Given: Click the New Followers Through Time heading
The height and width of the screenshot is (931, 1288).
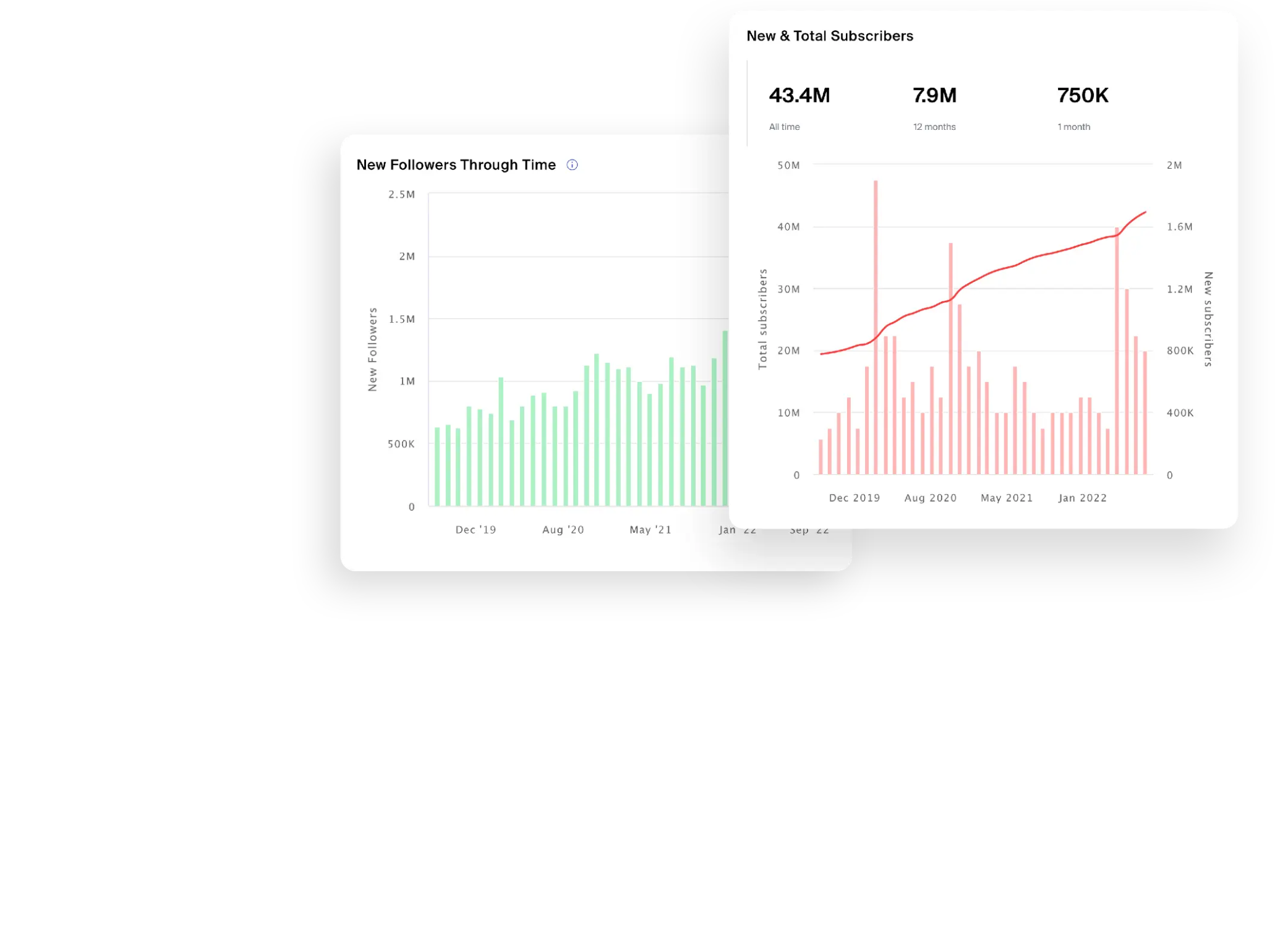Looking at the screenshot, I should click(456, 165).
